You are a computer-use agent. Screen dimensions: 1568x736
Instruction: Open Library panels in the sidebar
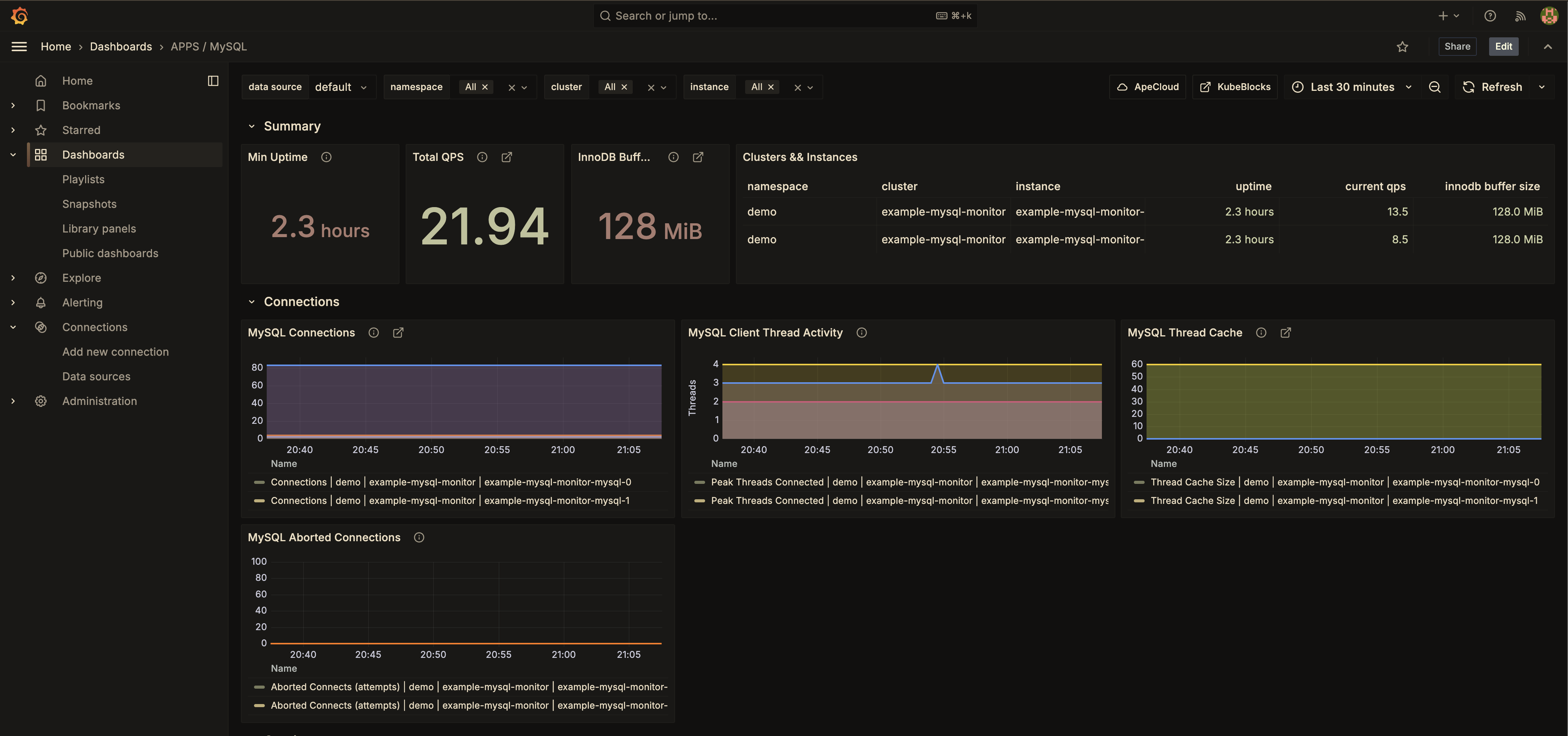point(99,229)
